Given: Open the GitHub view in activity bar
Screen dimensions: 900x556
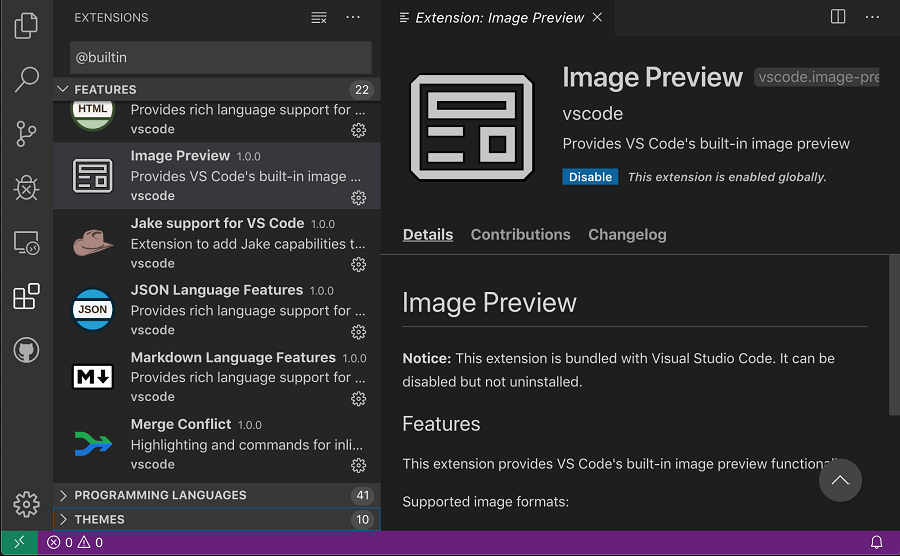Looking at the screenshot, I should [x=27, y=350].
